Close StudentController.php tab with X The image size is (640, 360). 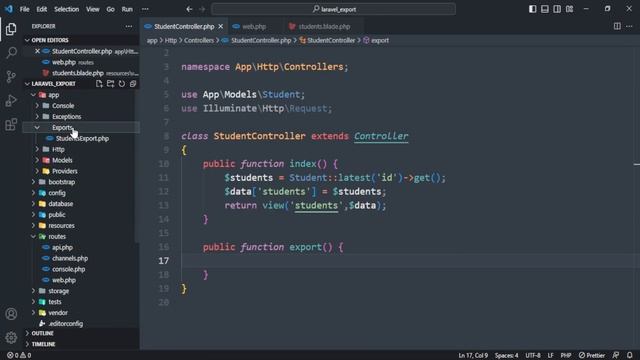[221, 26]
